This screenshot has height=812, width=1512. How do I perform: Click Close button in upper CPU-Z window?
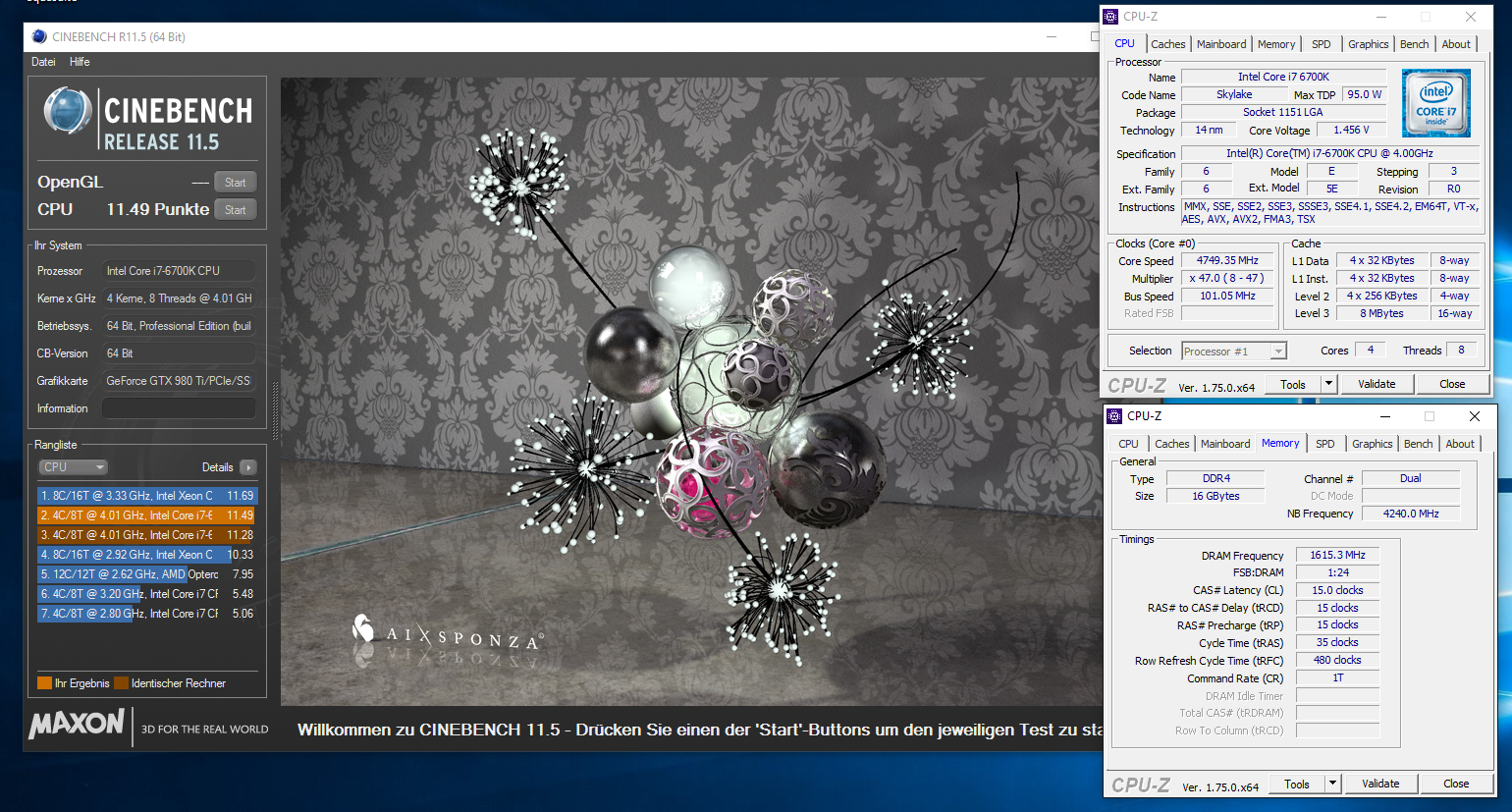1452,385
